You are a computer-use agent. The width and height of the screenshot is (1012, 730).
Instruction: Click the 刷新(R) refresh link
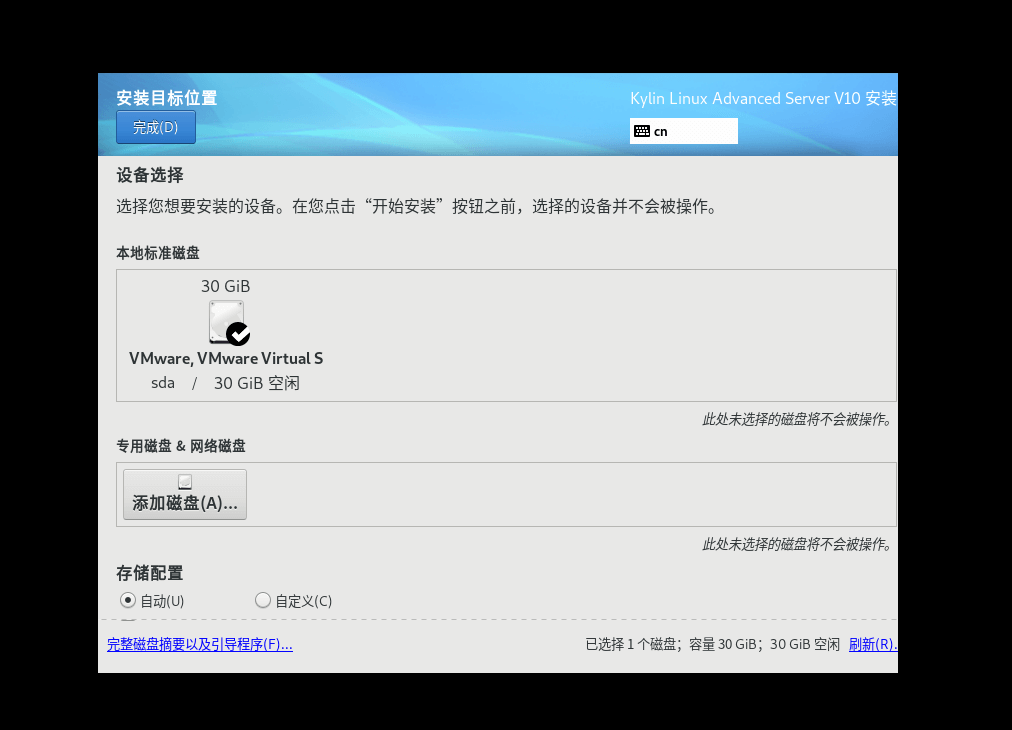click(x=872, y=645)
